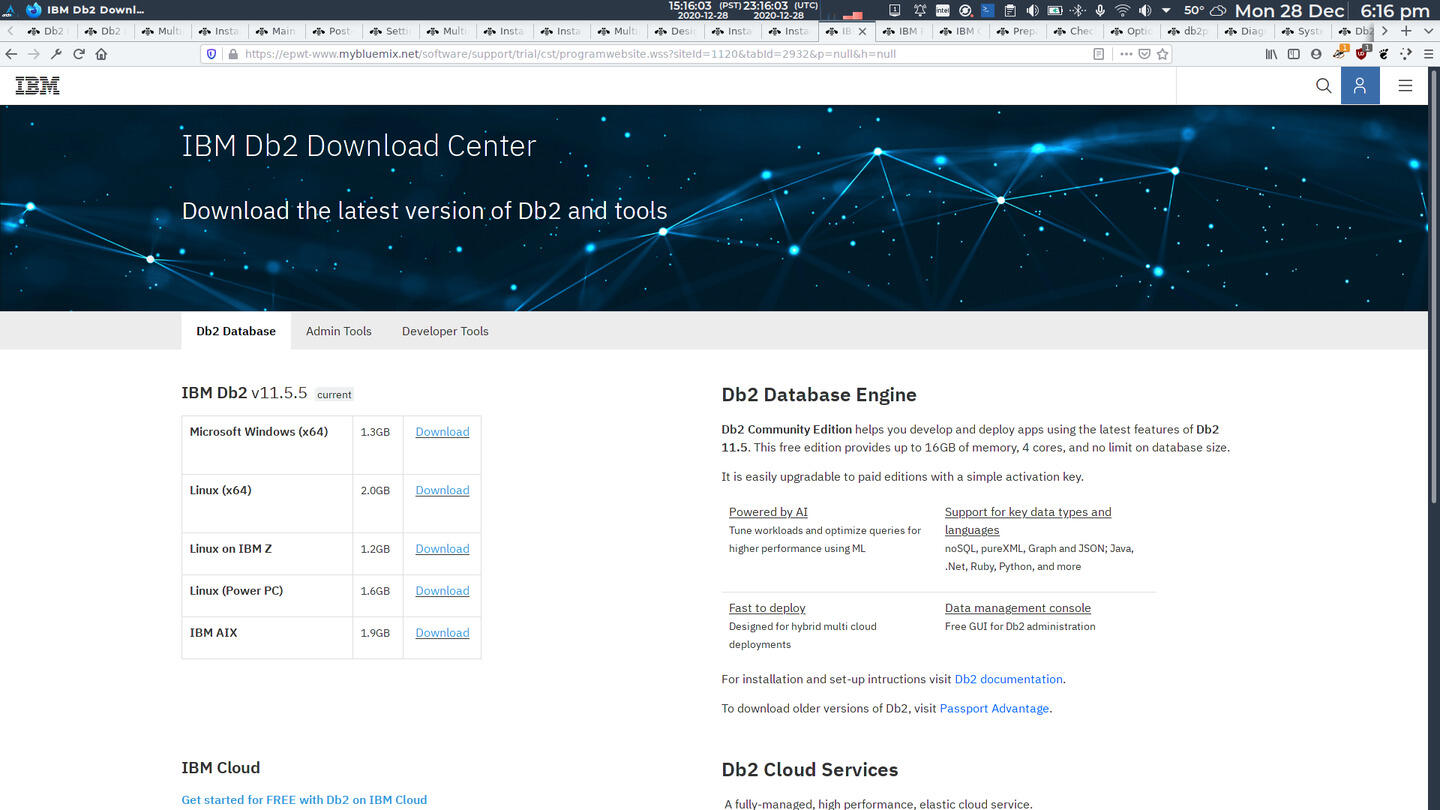This screenshot has width=1440, height=810.
Task: Open the 'Fast to deploy' link
Action: tap(767, 608)
